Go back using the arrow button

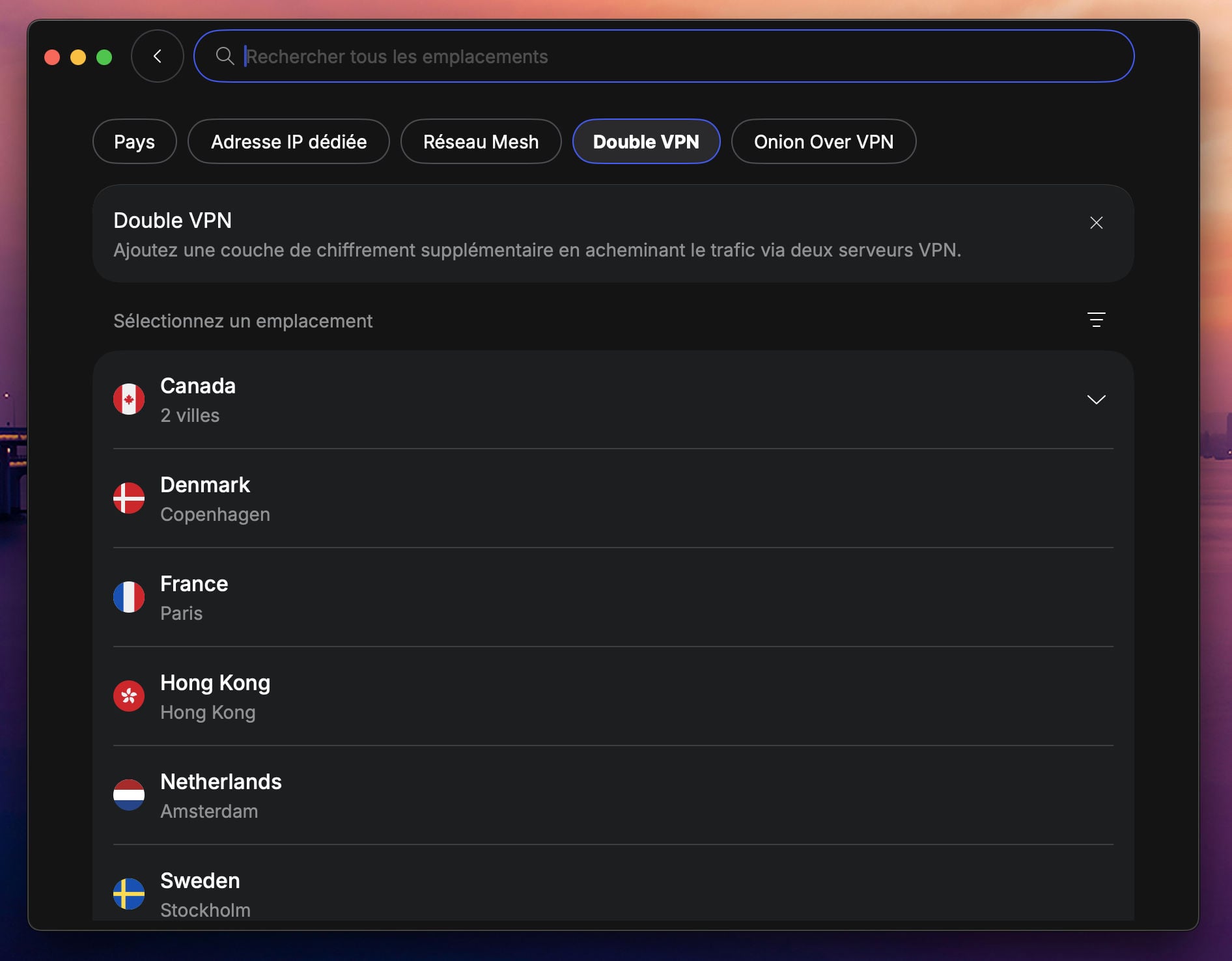pyautogui.click(x=157, y=56)
